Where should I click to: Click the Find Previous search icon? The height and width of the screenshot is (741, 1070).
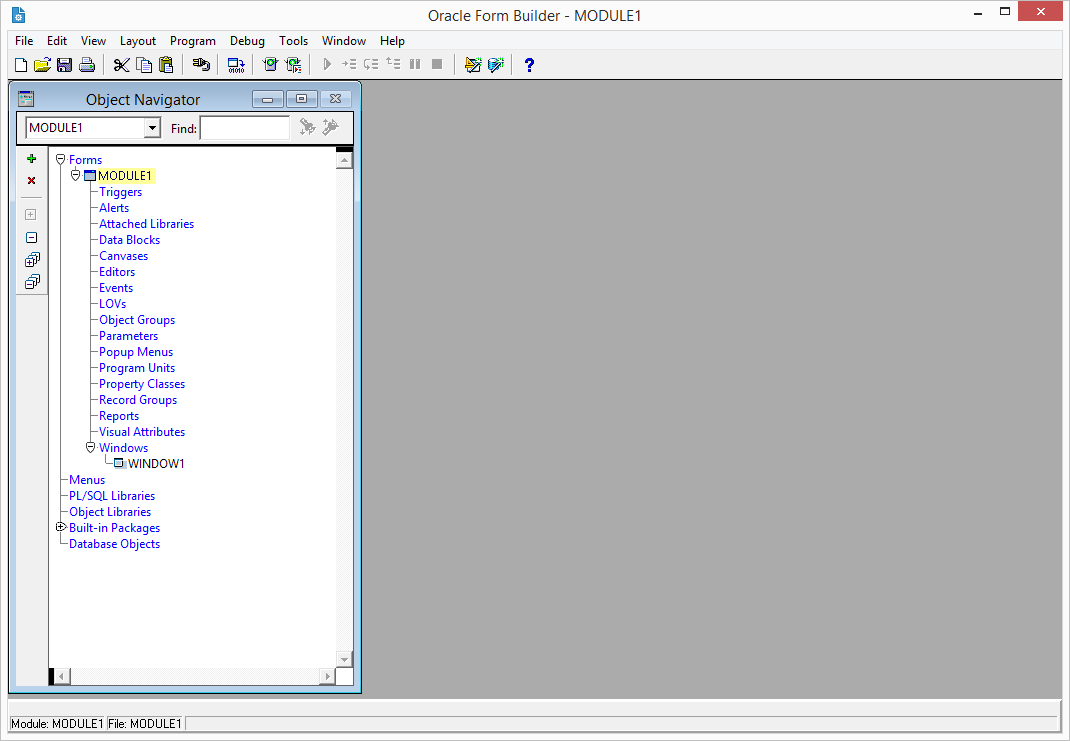click(330, 128)
